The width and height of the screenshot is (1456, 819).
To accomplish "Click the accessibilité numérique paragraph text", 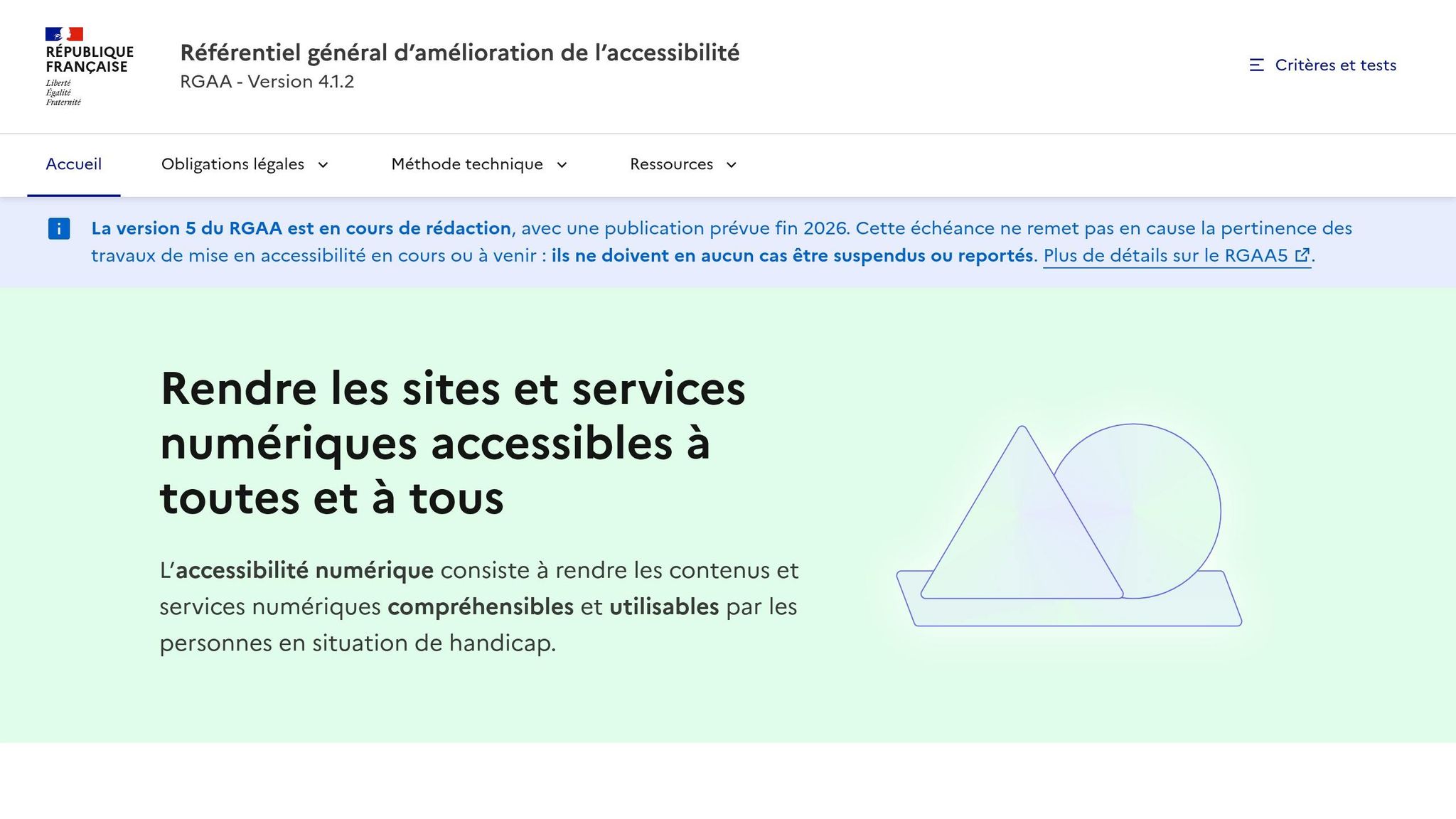I will tap(478, 606).
